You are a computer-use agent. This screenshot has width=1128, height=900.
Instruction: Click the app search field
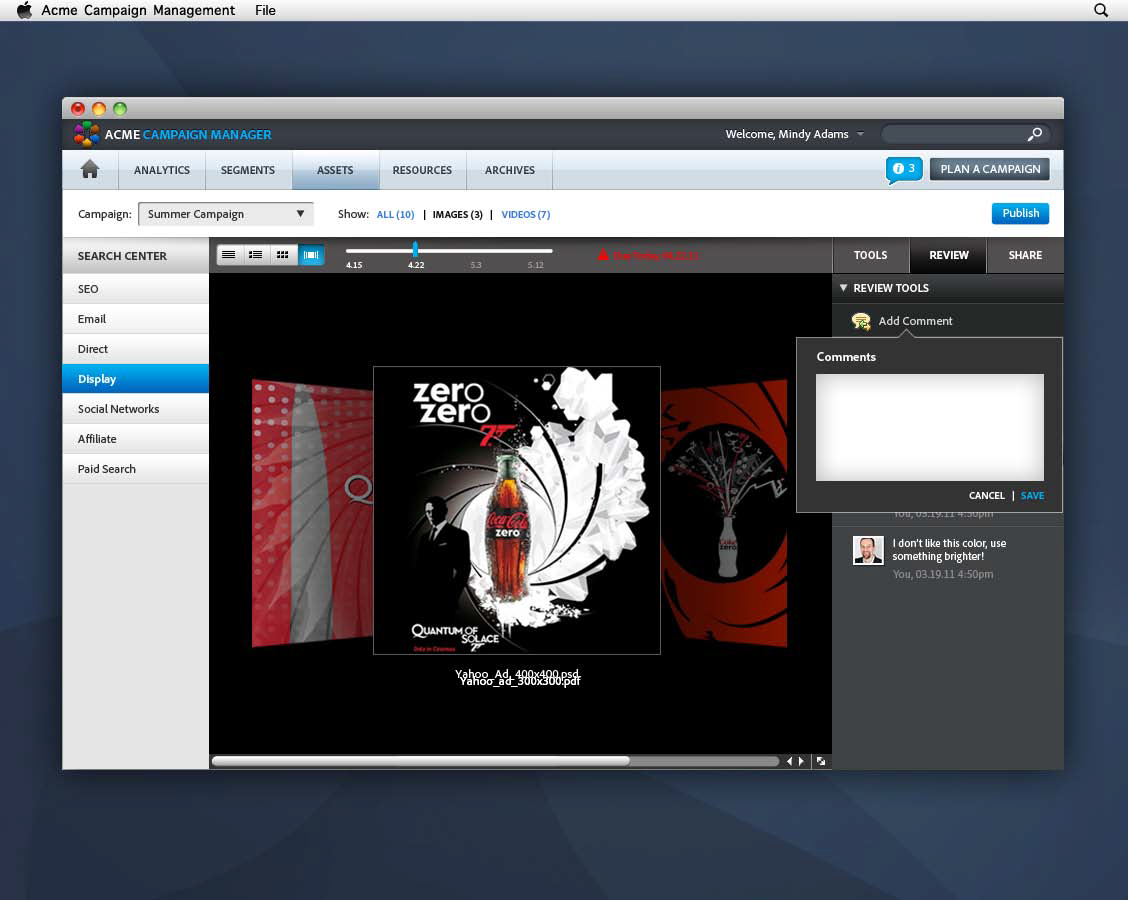[964, 134]
